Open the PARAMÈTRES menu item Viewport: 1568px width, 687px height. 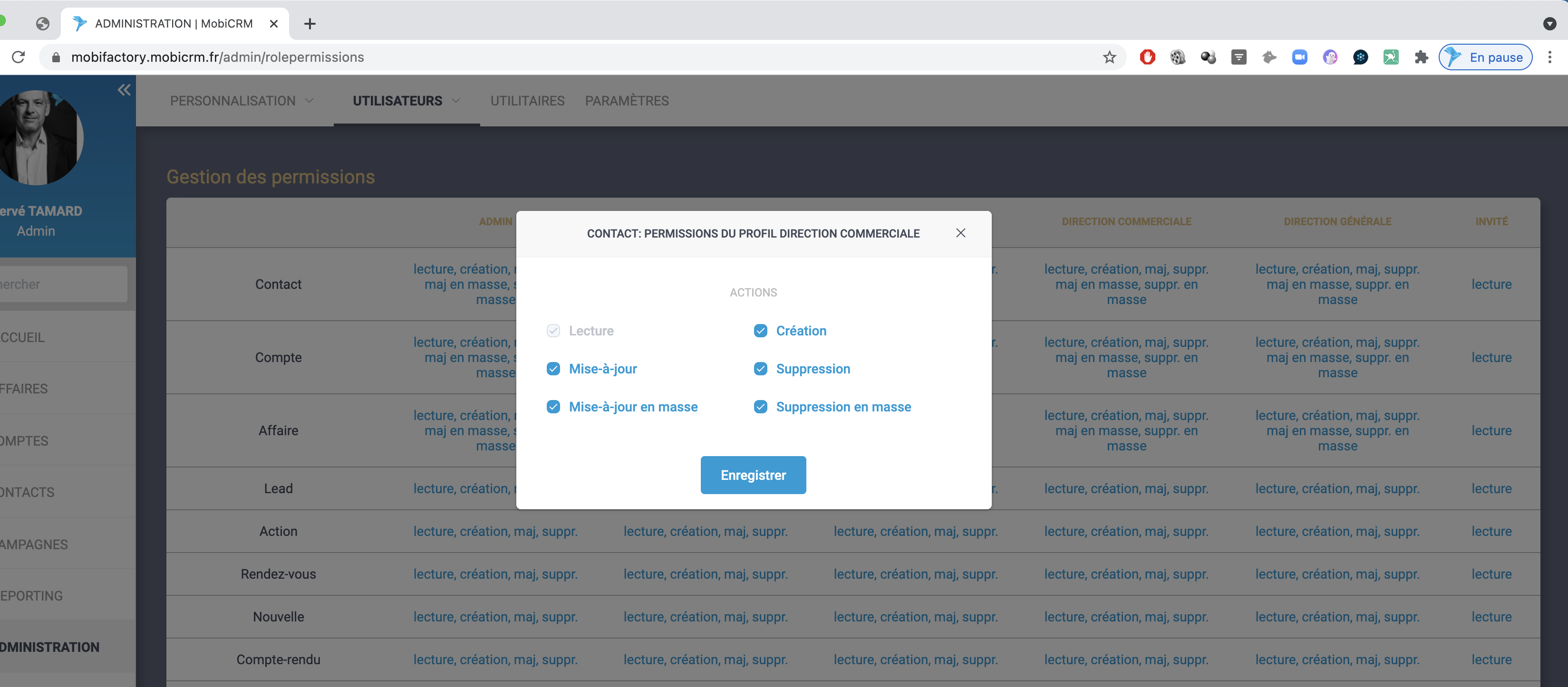pos(626,101)
